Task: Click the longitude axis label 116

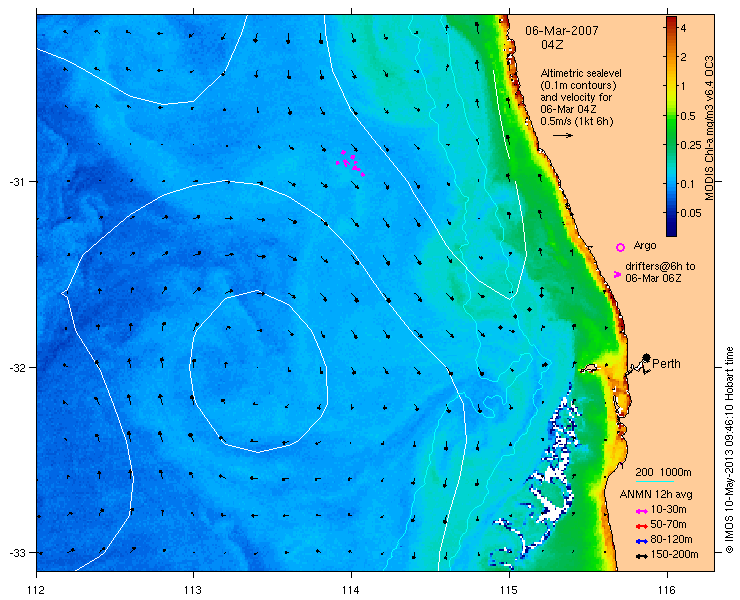Action: [x=667, y=590]
